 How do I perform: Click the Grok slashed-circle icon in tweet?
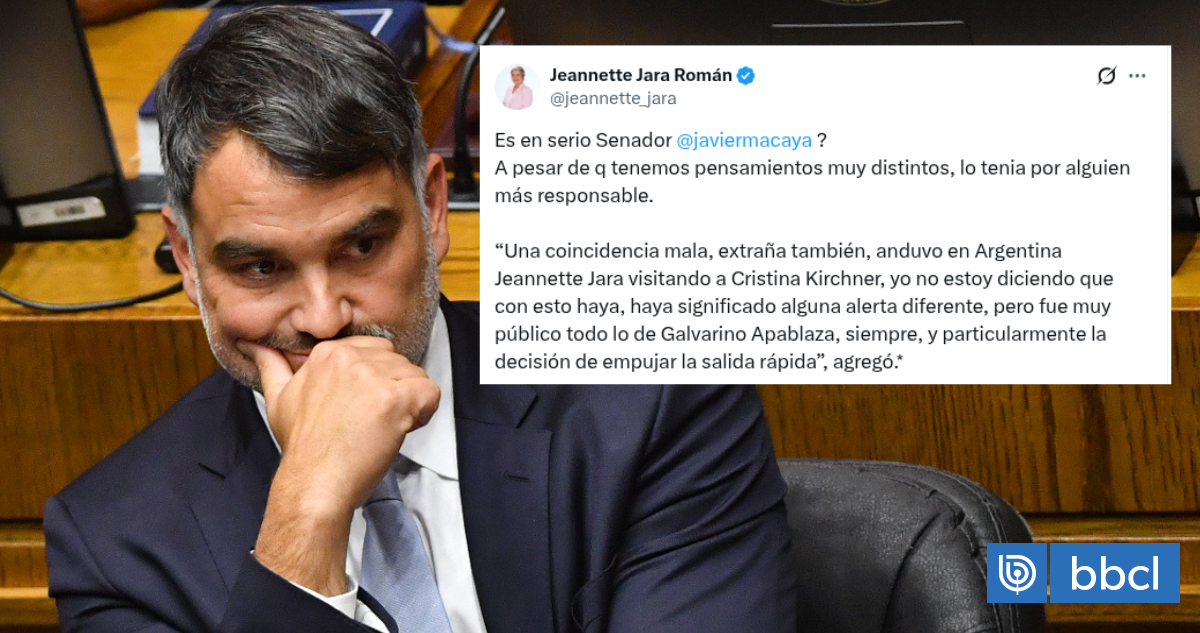(1106, 76)
